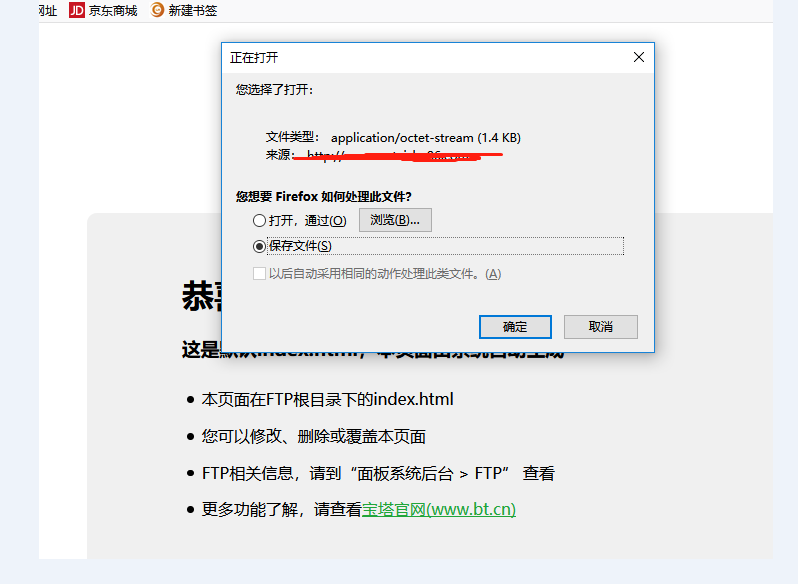Open the partially visible 网址 bookmark
798x584 pixels.
pyautogui.click(x=48, y=11)
